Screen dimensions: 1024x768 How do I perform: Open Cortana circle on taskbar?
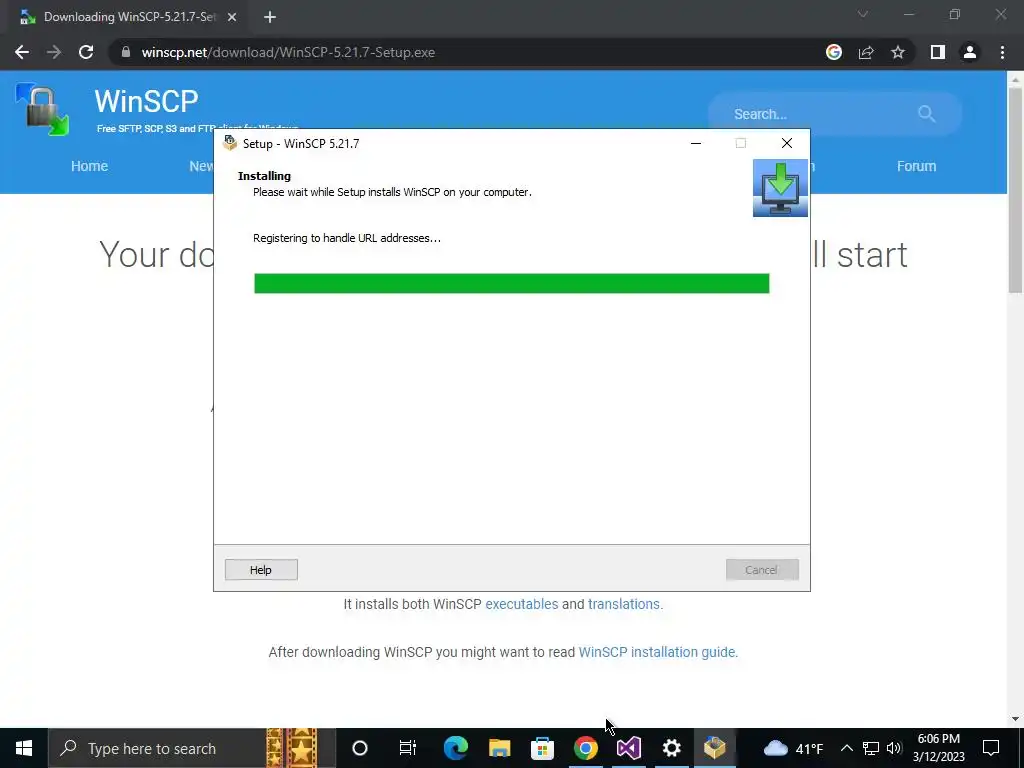tap(360, 748)
